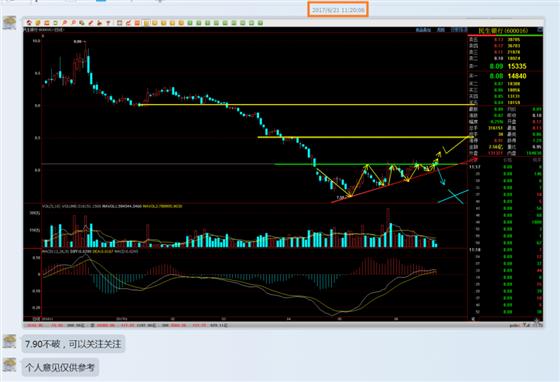Screen dimensions: 560x382
Task: Pick the red pencil drawing tool icon
Action: (x=90, y=23)
